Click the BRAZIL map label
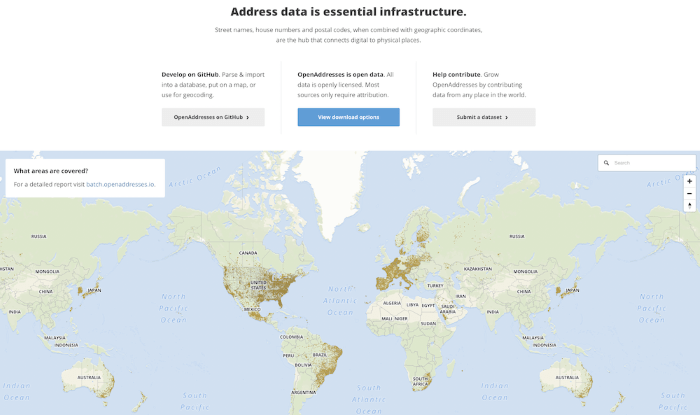Image resolution: width=700 pixels, height=415 pixels. [320, 355]
